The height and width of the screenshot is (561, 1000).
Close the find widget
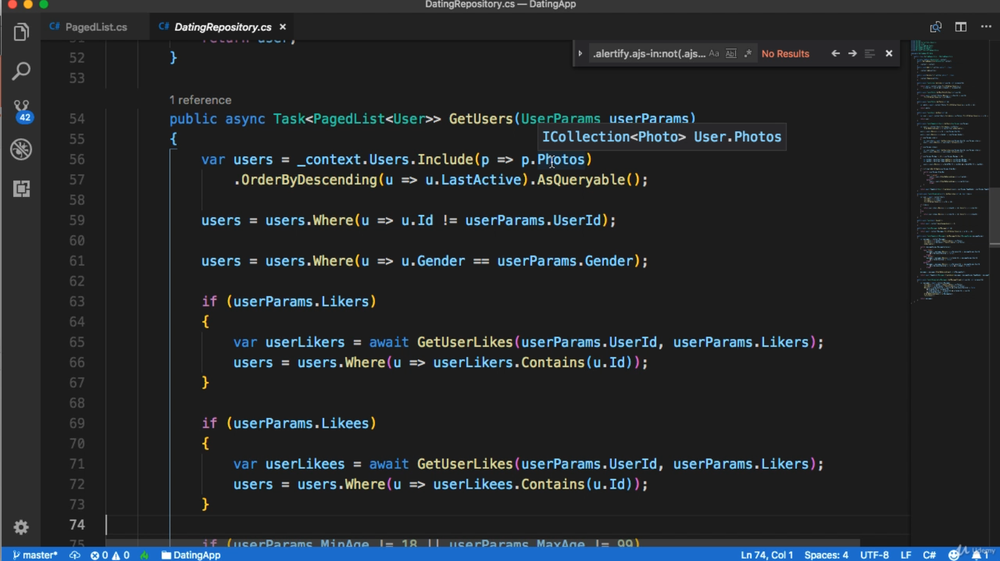pos(889,54)
